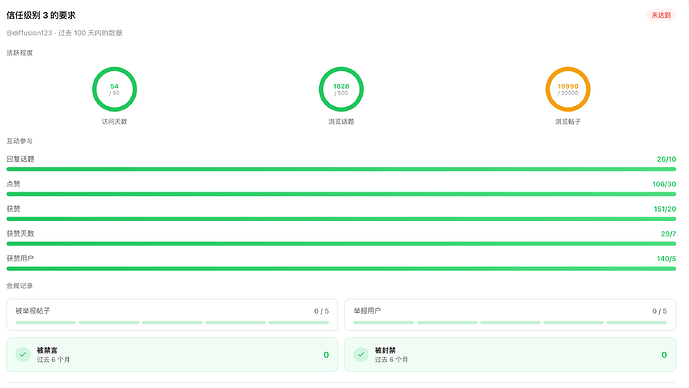Image resolution: width=689 pixels, height=388 pixels.
Task: Click the 被封禁 title text
Action: coord(385,350)
